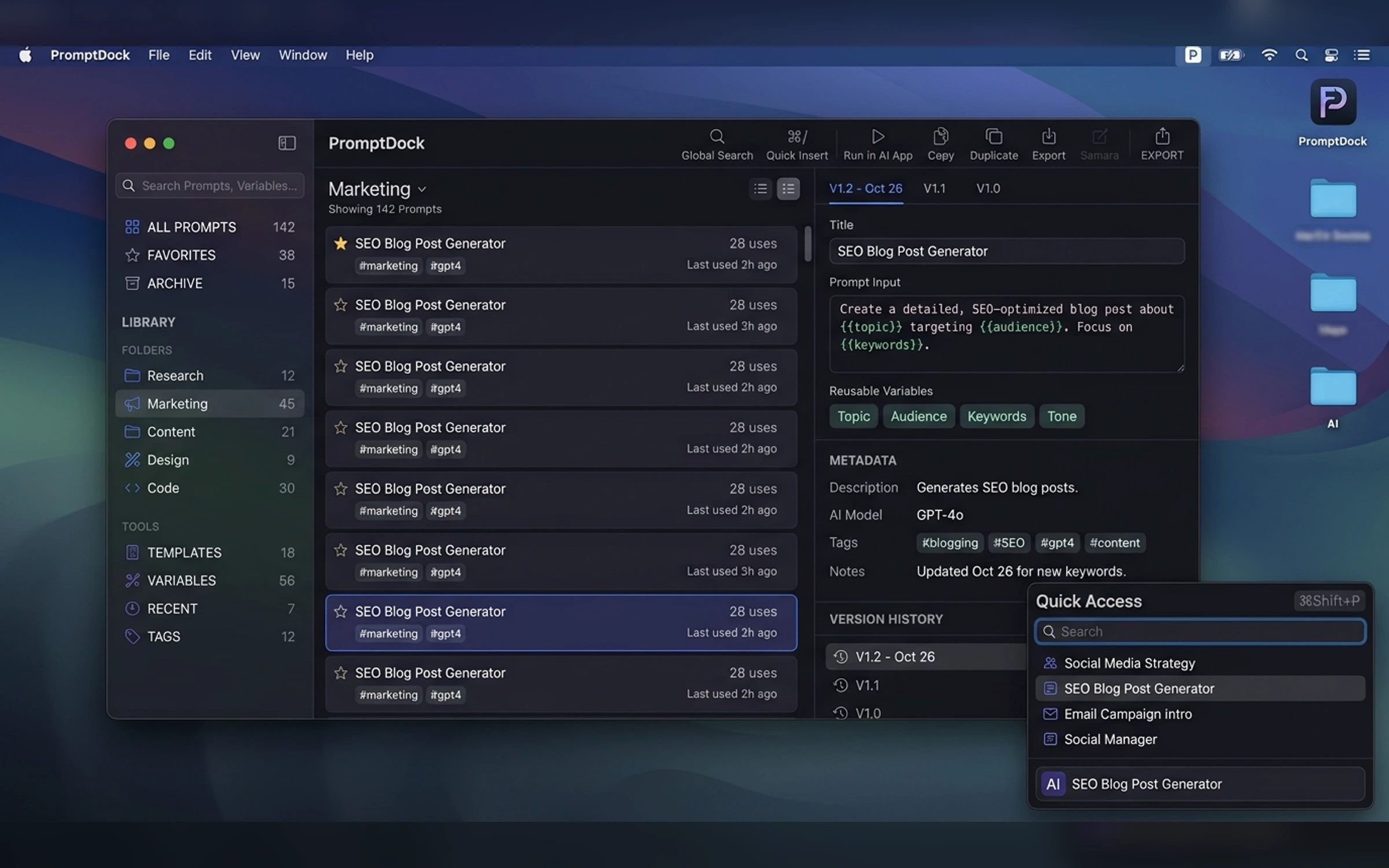Screen dimensions: 1389x868
Task: Switch to V1.1 version tab
Action: coord(934,189)
